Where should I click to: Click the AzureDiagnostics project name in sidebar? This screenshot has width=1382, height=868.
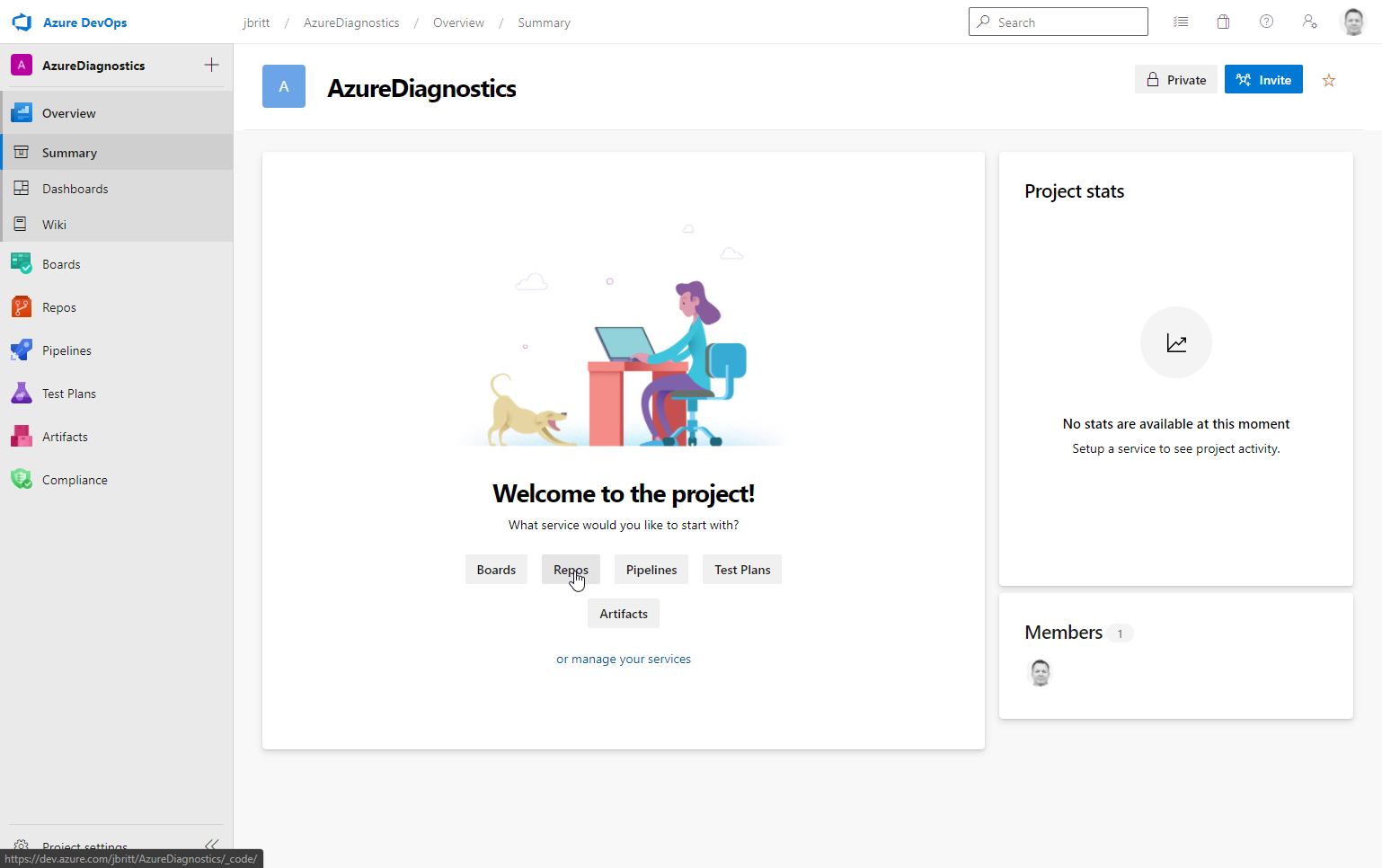93,66
